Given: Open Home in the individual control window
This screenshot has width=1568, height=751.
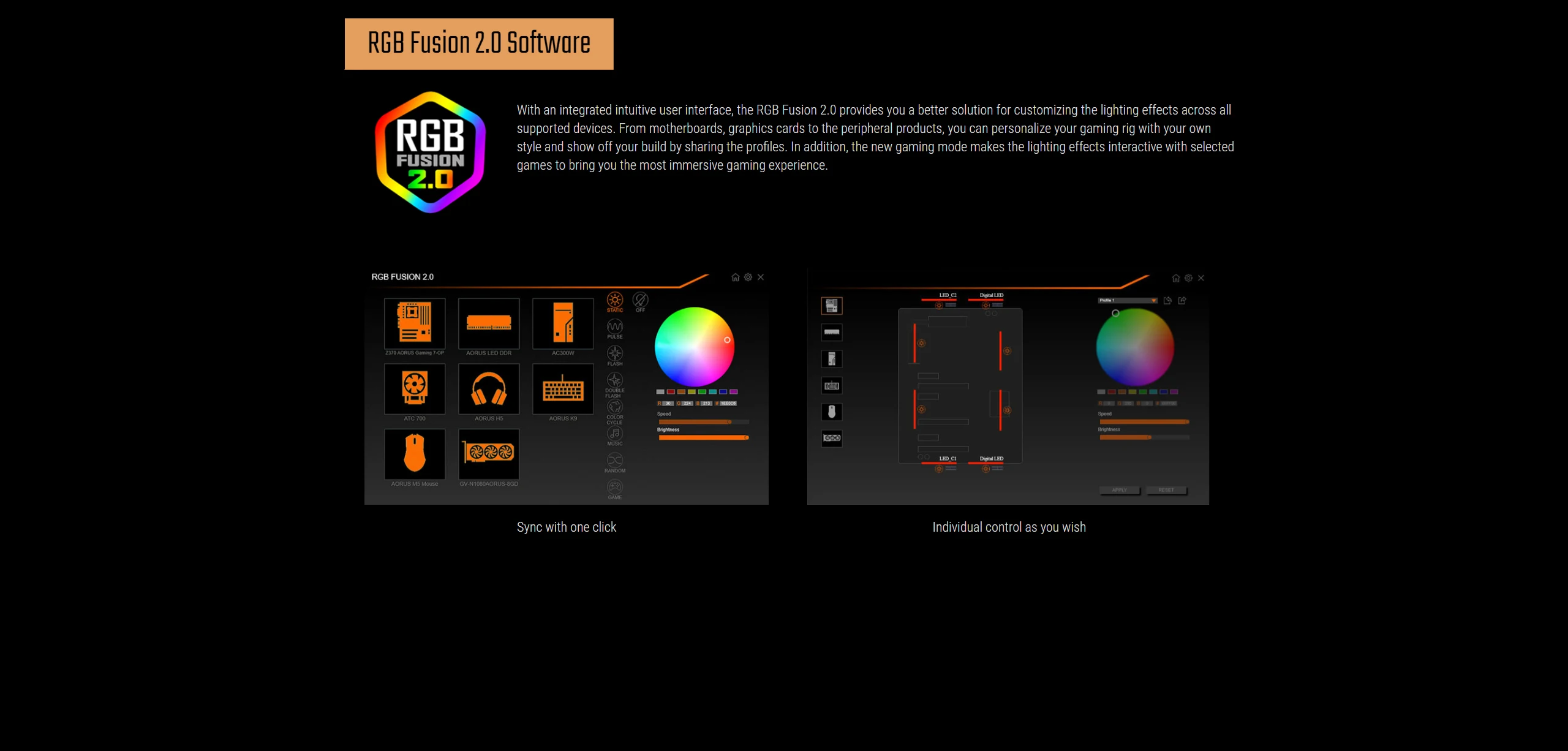Looking at the screenshot, I should click(1175, 278).
